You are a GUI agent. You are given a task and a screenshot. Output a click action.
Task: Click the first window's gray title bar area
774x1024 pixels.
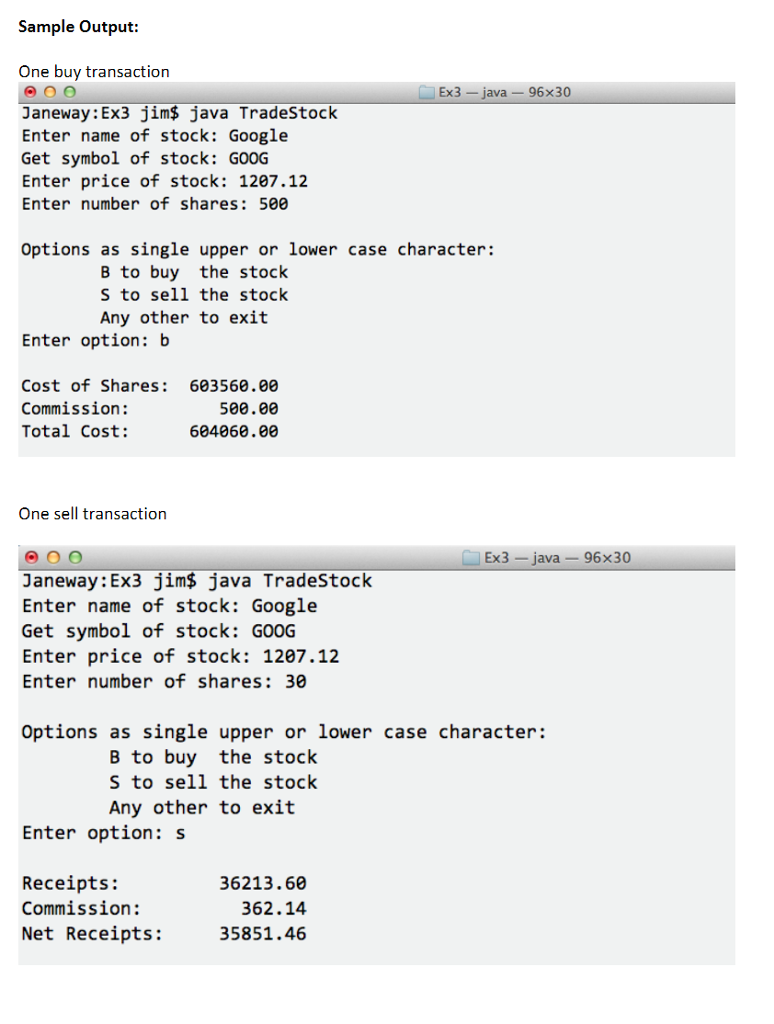point(250,91)
